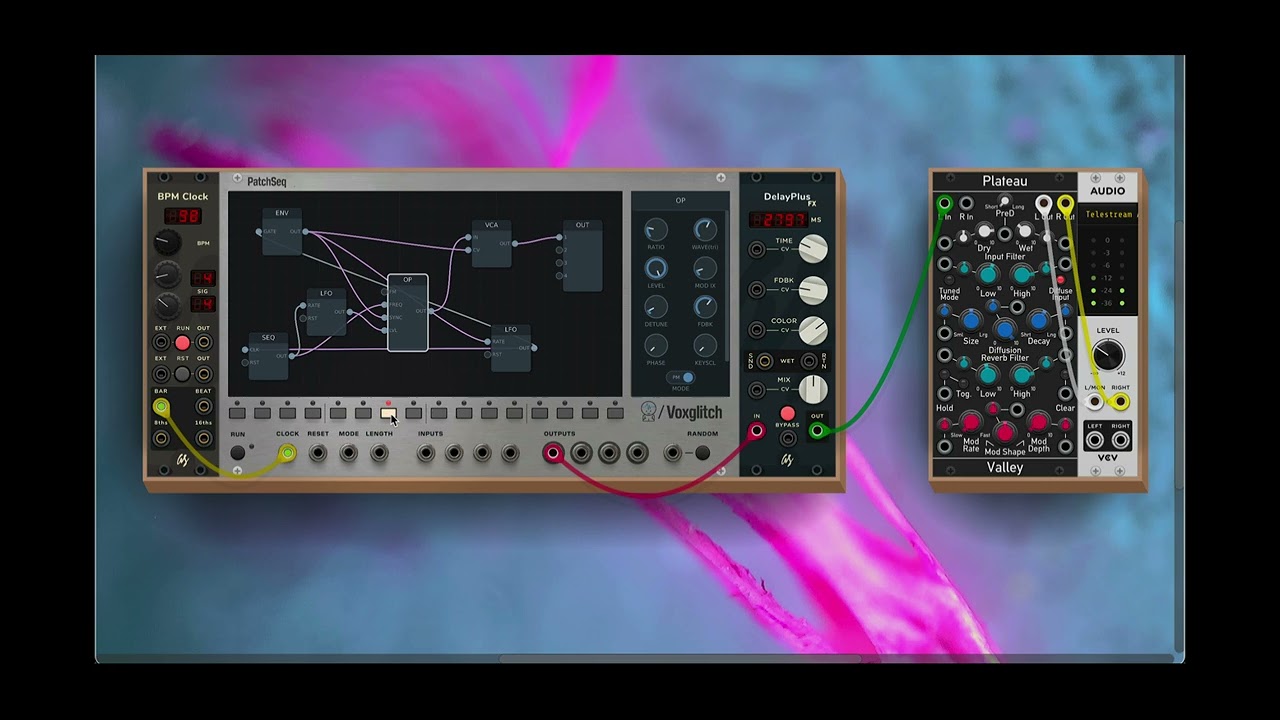
Task: Select the LFO node connected to the SEQ node
Action: tap(326, 312)
